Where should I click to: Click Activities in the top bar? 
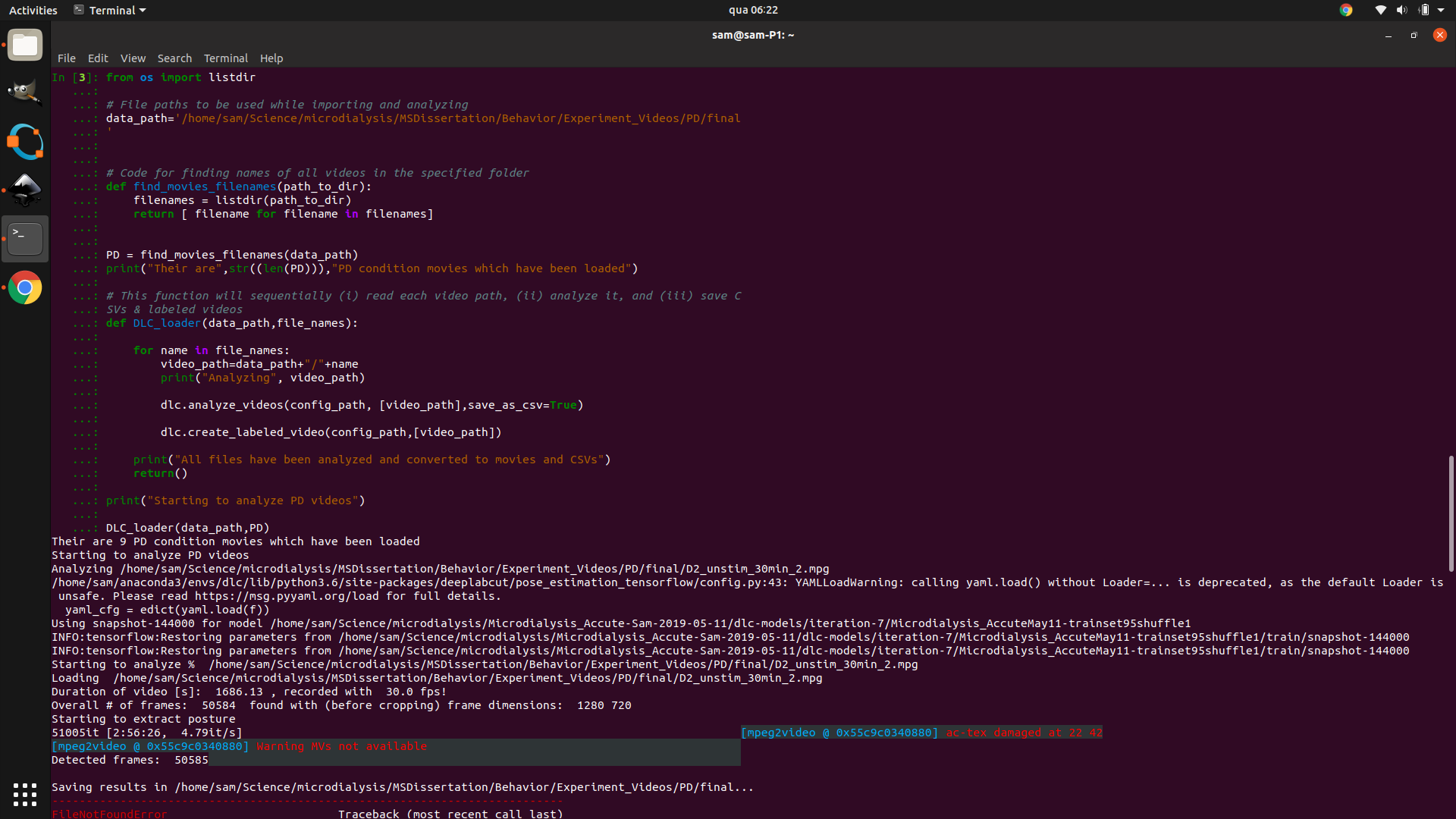(33, 10)
